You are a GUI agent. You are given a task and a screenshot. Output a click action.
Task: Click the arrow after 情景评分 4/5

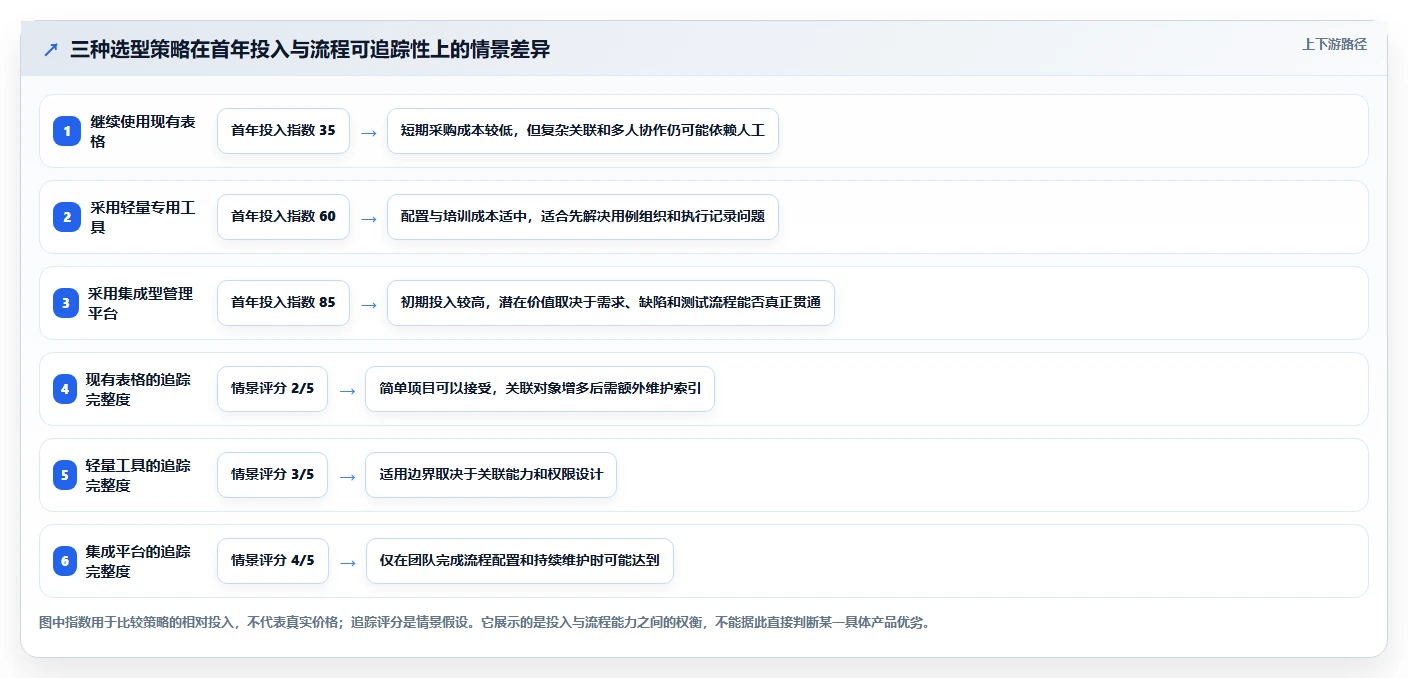pos(347,562)
